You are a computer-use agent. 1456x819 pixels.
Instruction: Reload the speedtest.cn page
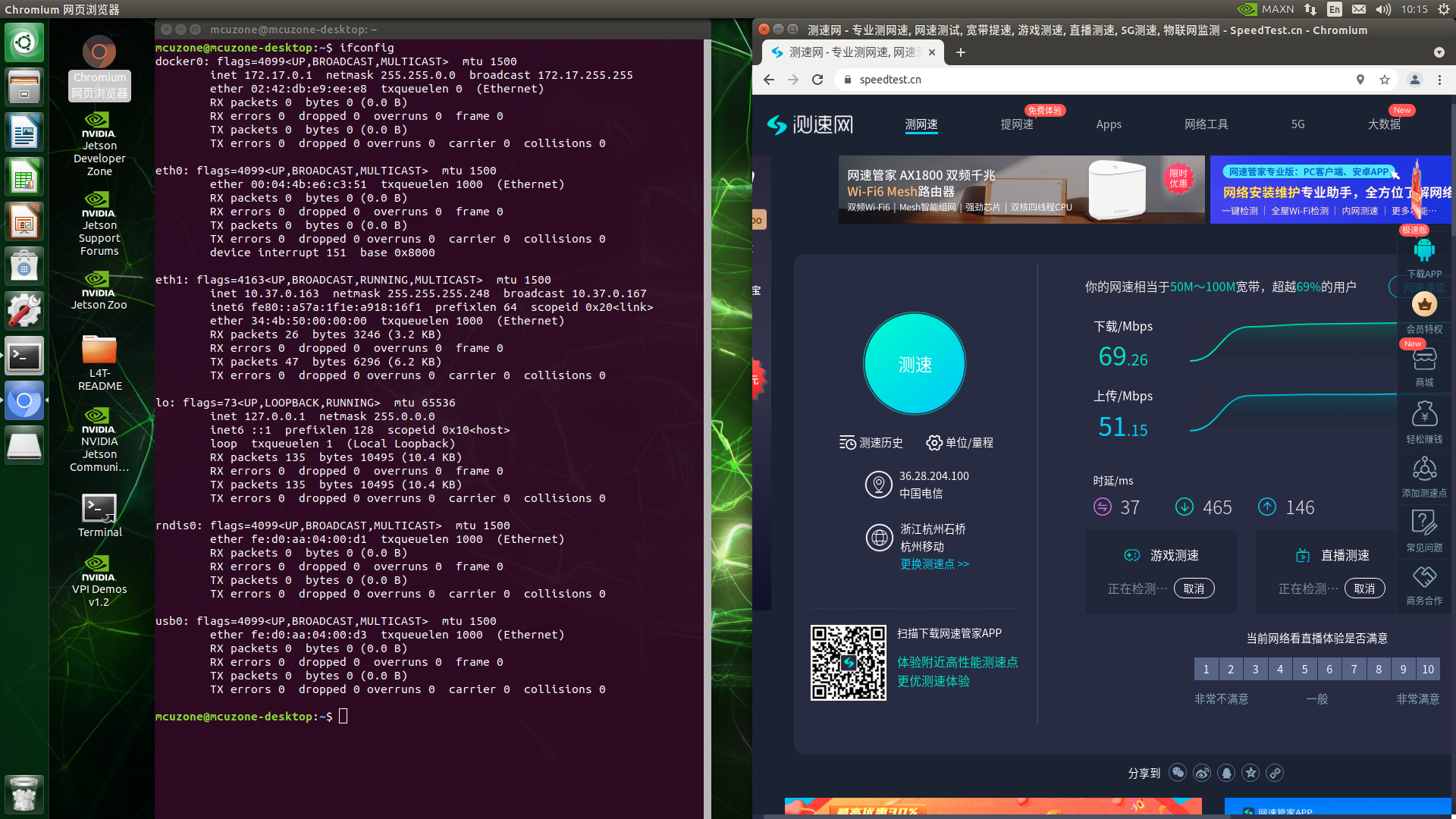tap(817, 80)
